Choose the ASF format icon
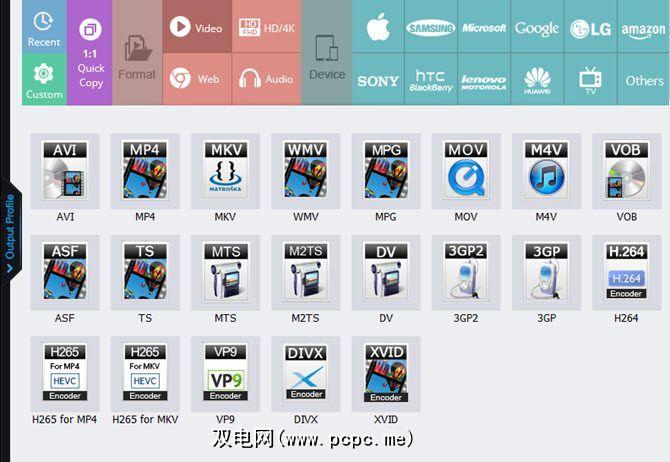 (65, 272)
